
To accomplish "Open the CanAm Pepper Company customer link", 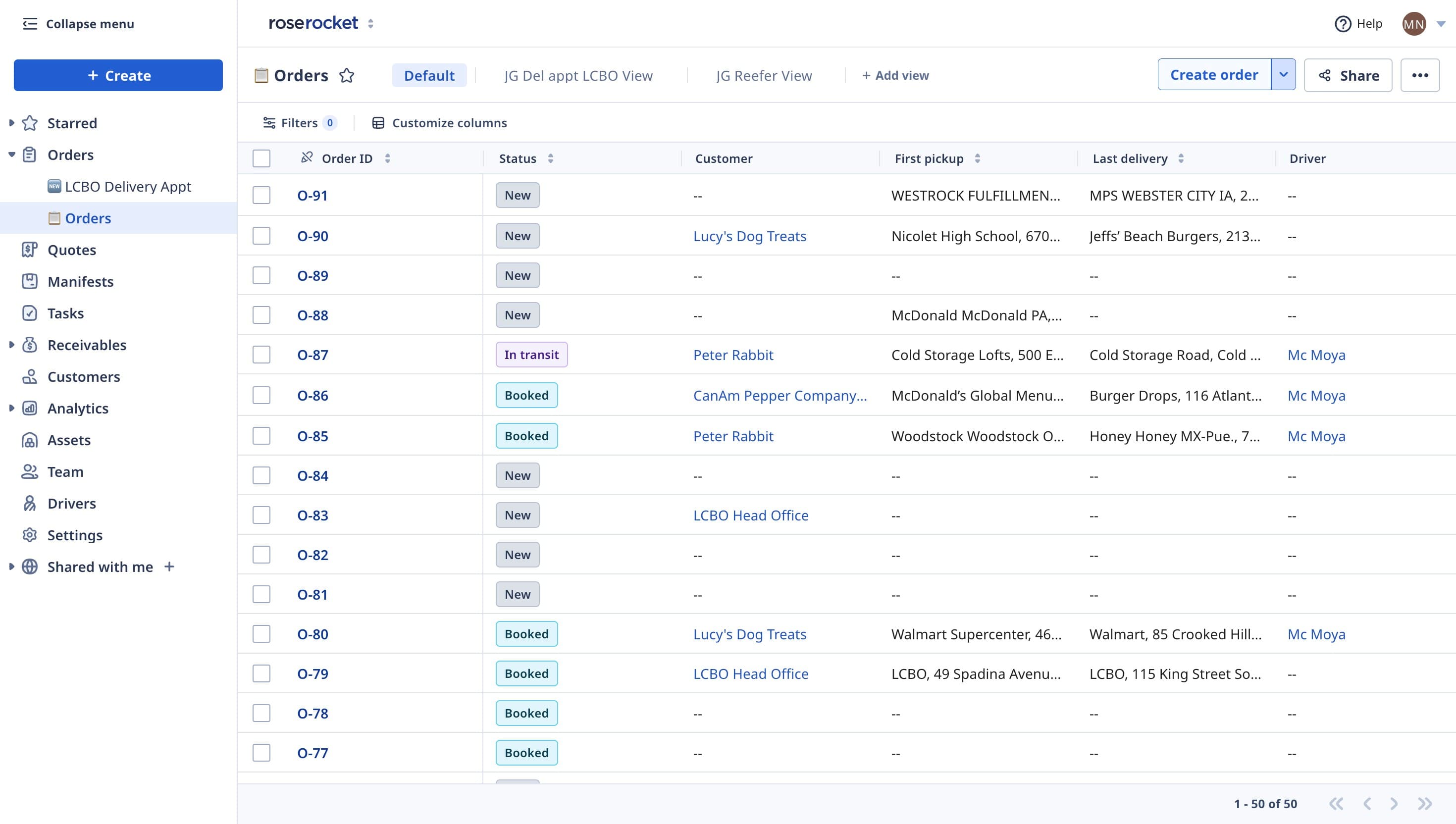I will tap(780, 395).
